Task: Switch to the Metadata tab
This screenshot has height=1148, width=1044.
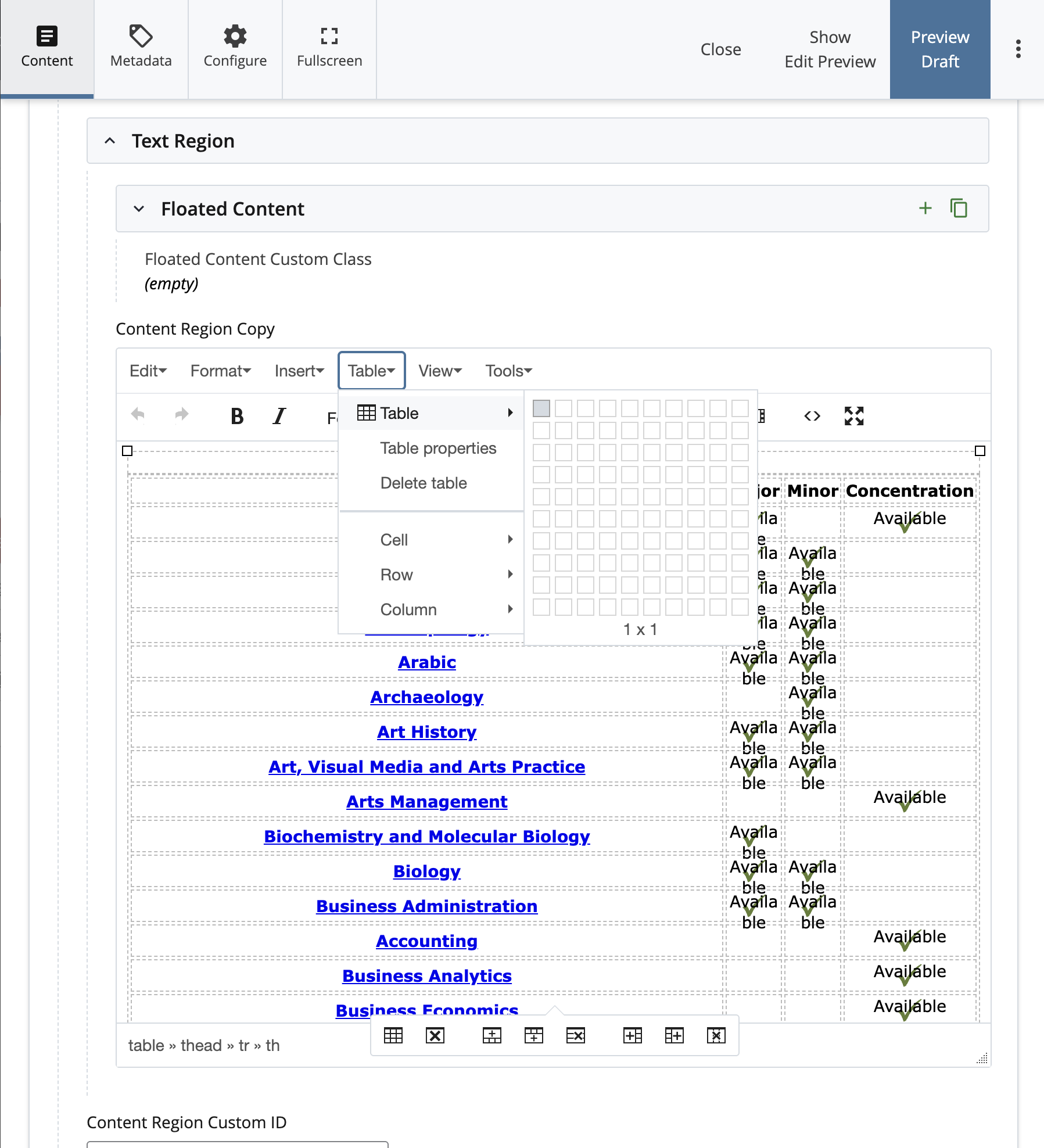Action: click(140, 46)
